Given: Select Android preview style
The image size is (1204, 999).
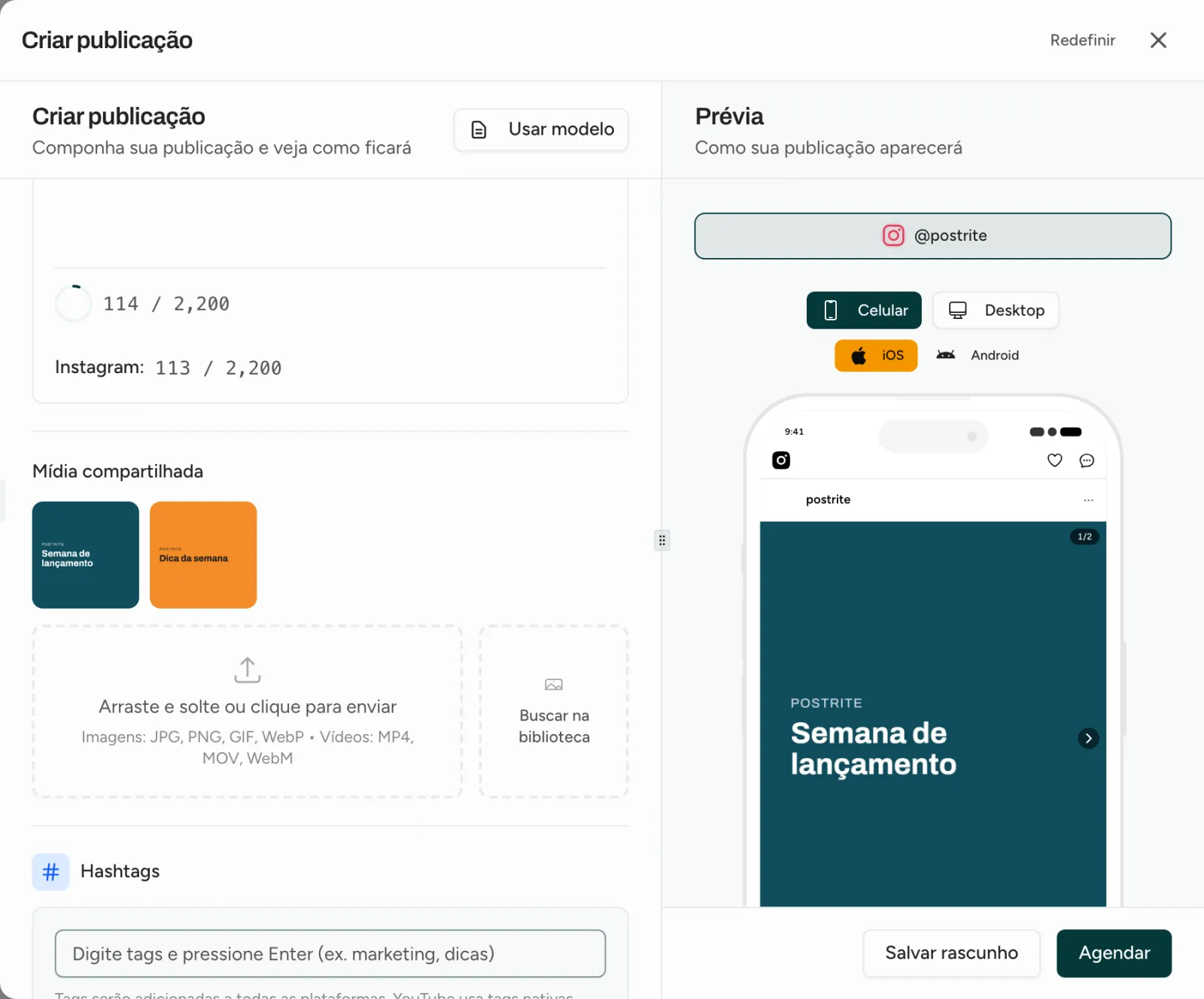Looking at the screenshot, I should 977,355.
